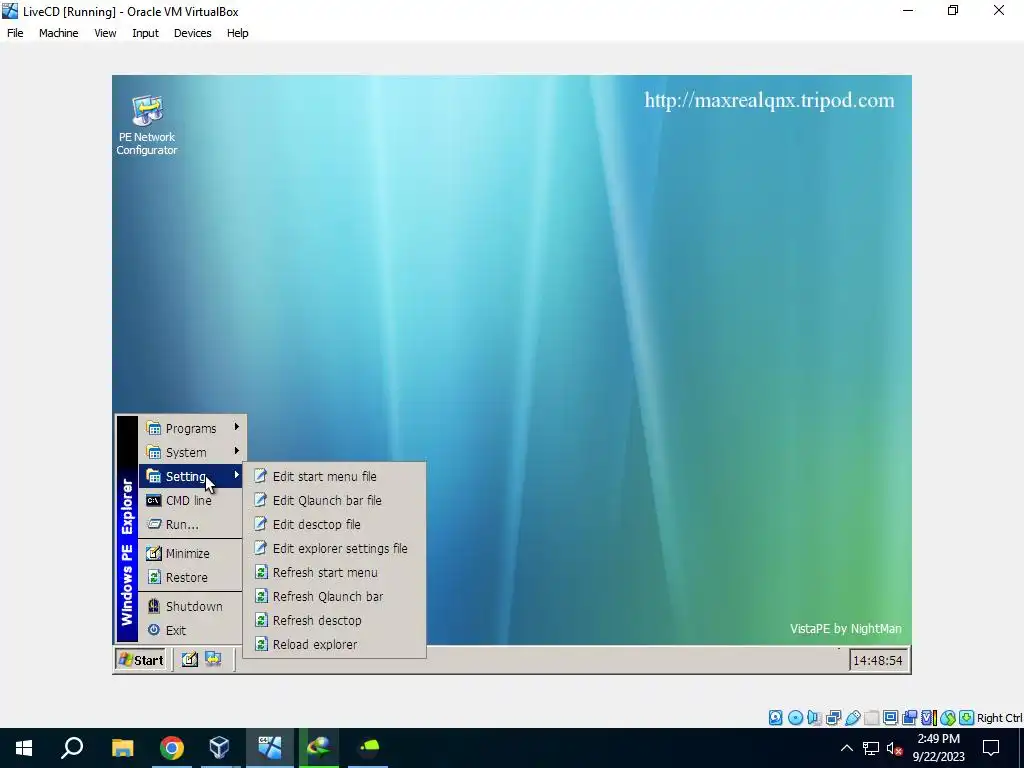This screenshot has height=768, width=1024.
Task: Click the Right Ctrl host key label
Action: 999,718
